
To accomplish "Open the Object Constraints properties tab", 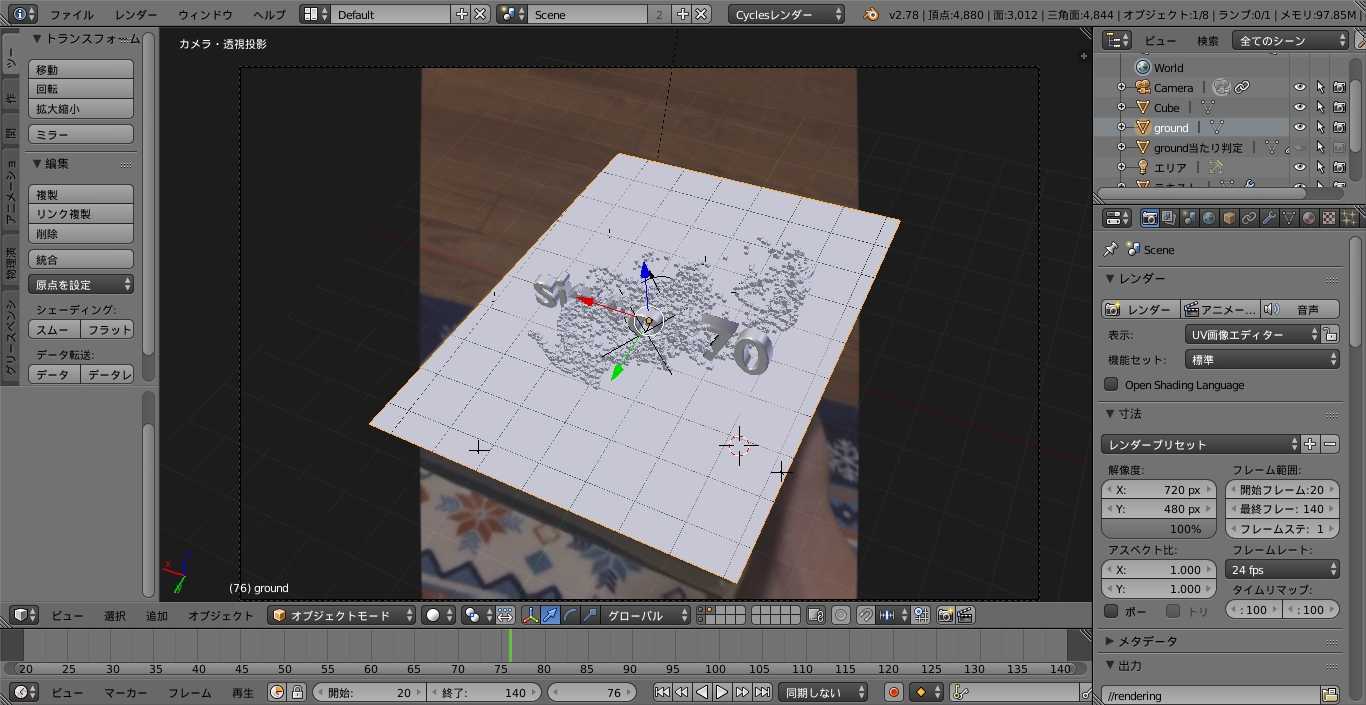I will coord(1250,217).
